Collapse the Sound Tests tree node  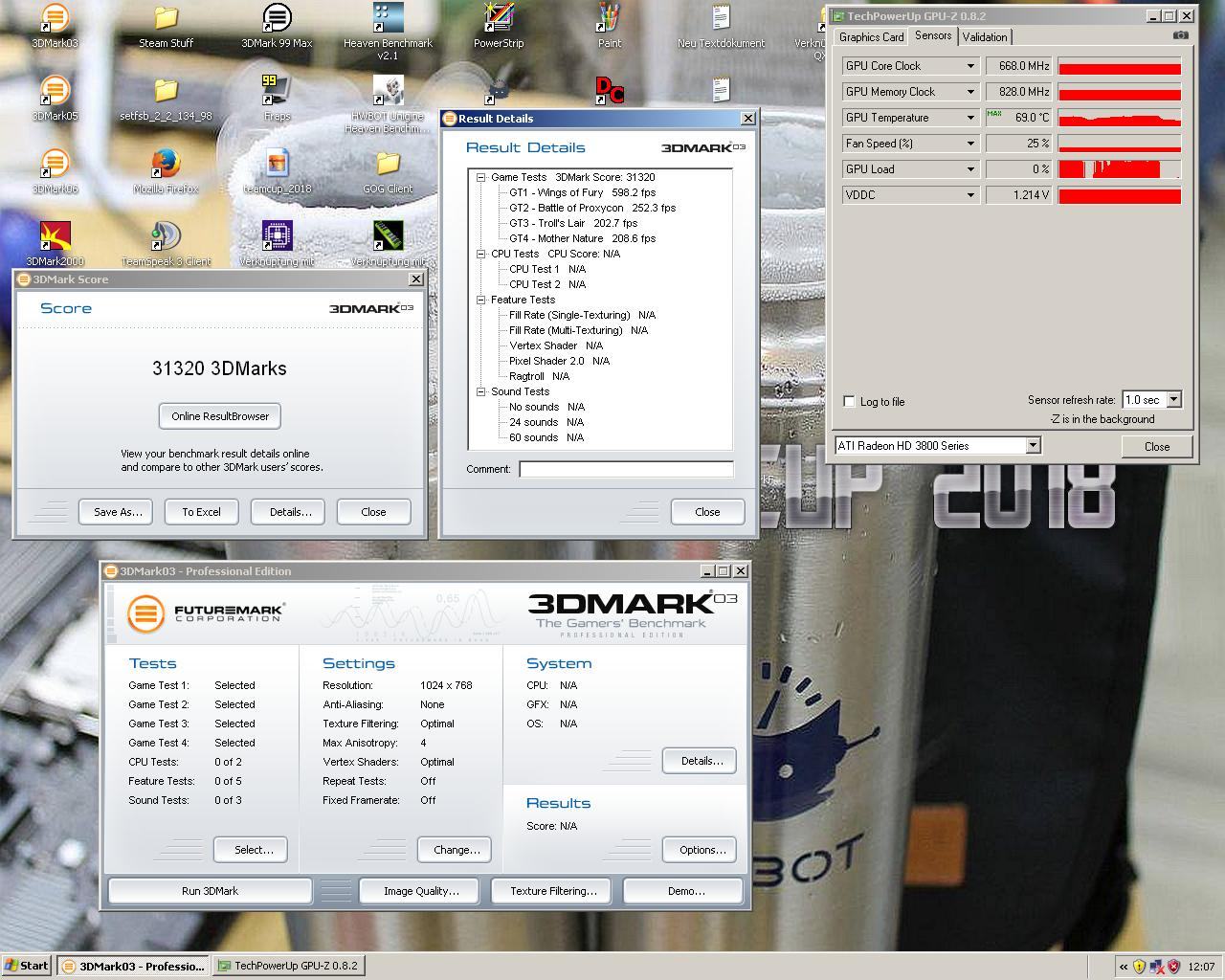(481, 391)
